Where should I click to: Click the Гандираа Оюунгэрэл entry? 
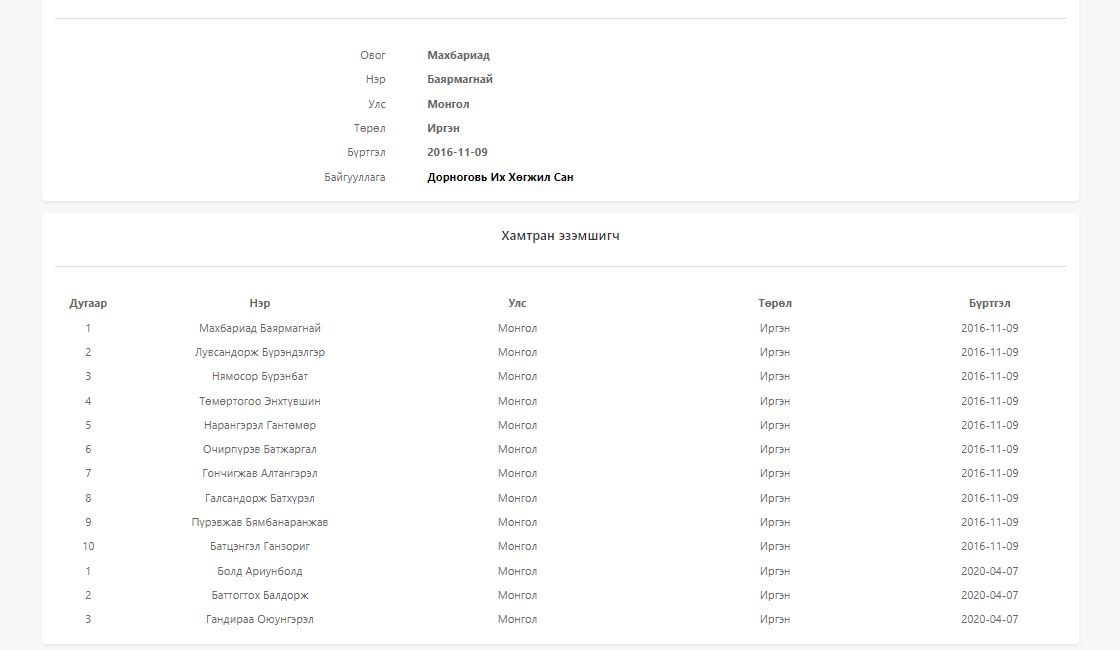(260, 619)
